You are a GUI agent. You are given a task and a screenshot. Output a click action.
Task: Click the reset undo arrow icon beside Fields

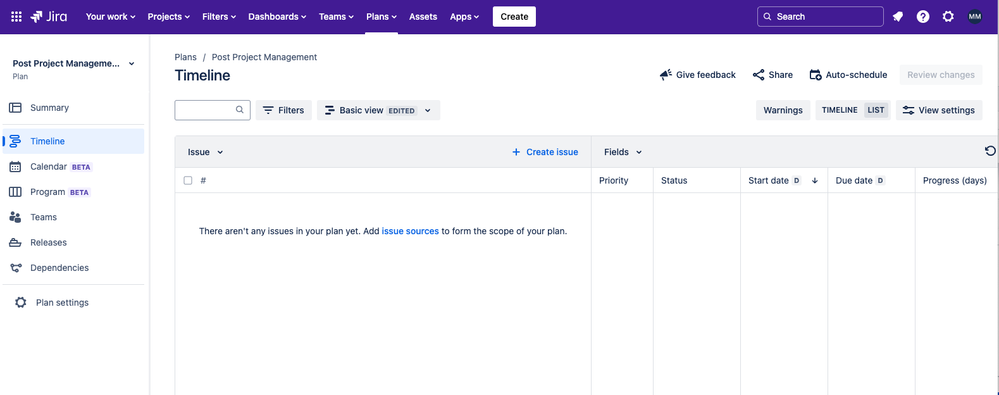[x=990, y=151]
